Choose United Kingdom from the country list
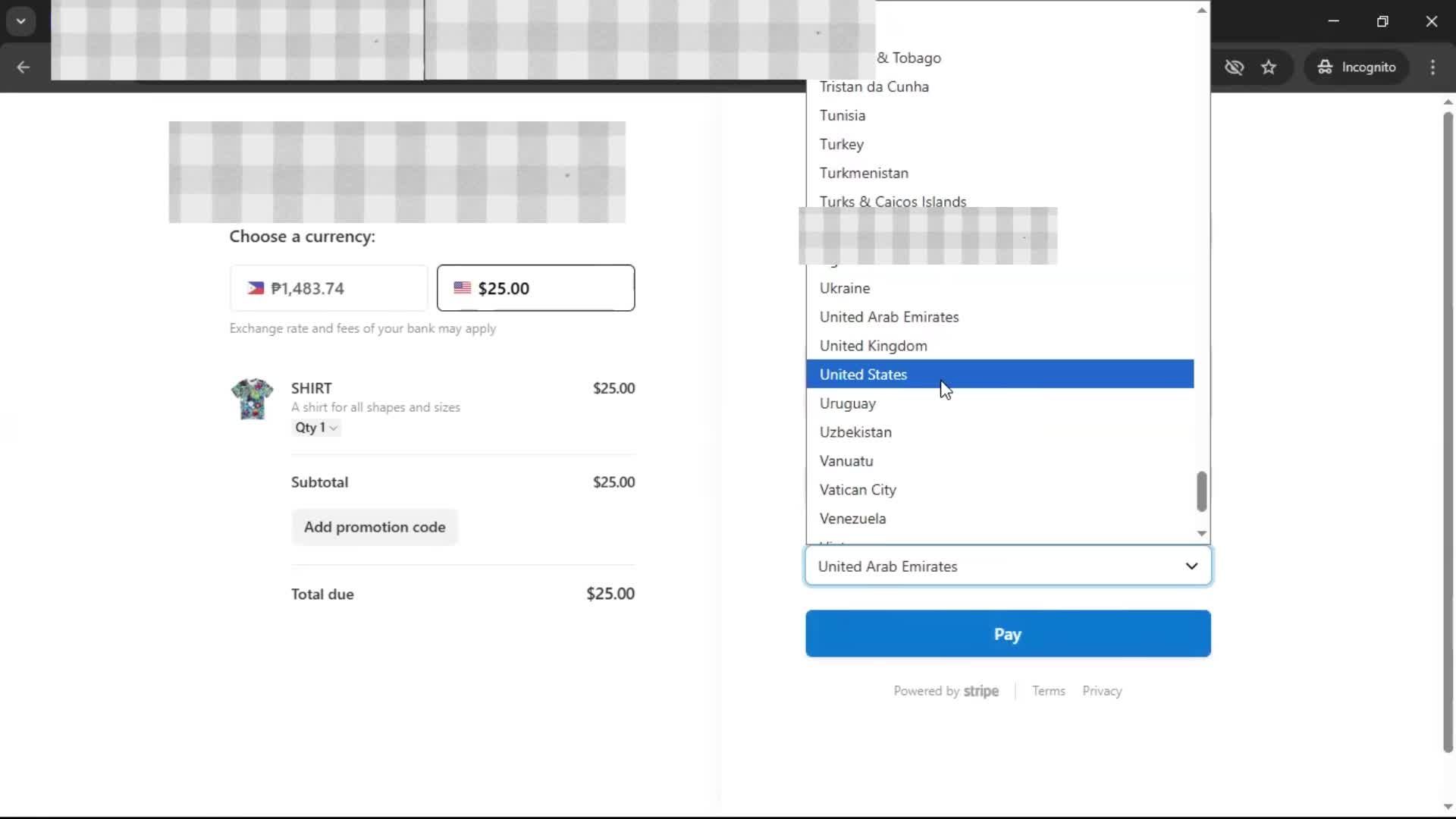Image resolution: width=1456 pixels, height=819 pixels. 873,346
